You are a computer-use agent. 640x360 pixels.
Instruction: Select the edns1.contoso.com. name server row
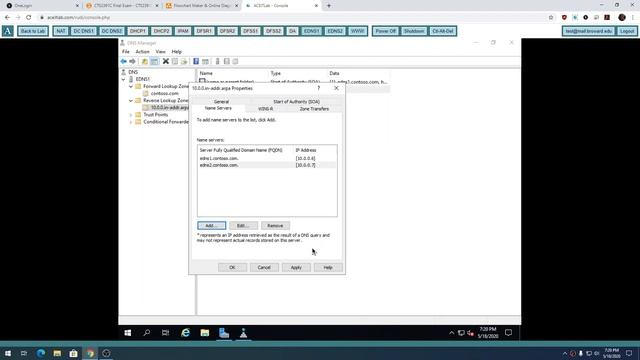click(267, 158)
